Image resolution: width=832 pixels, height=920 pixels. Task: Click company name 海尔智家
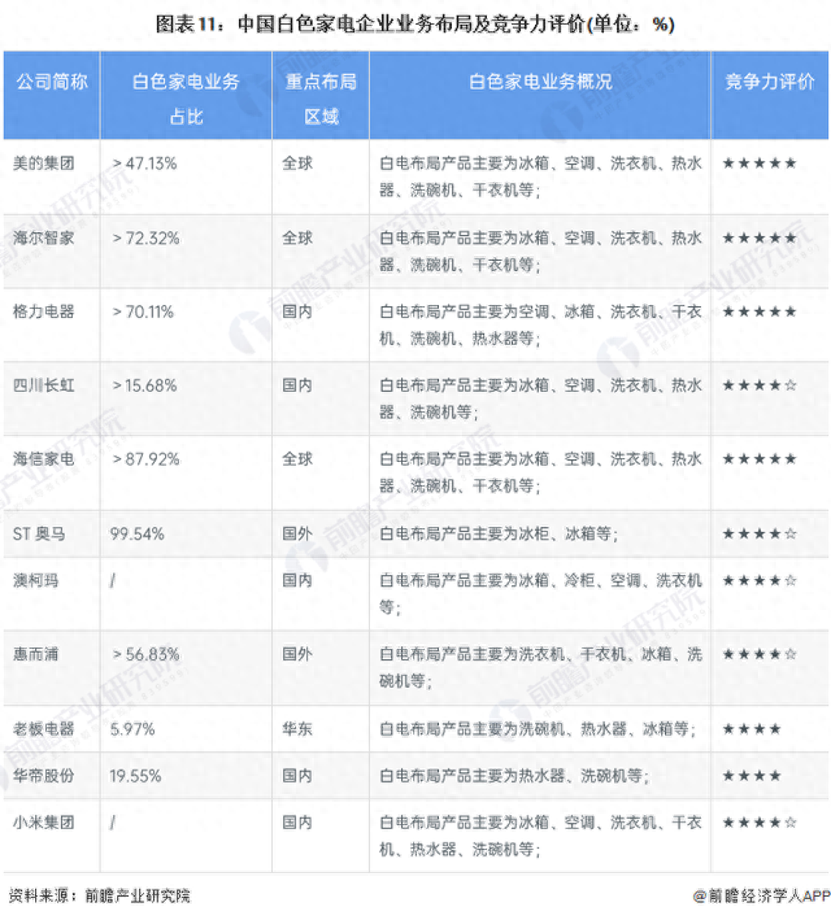pyautogui.click(x=43, y=238)
